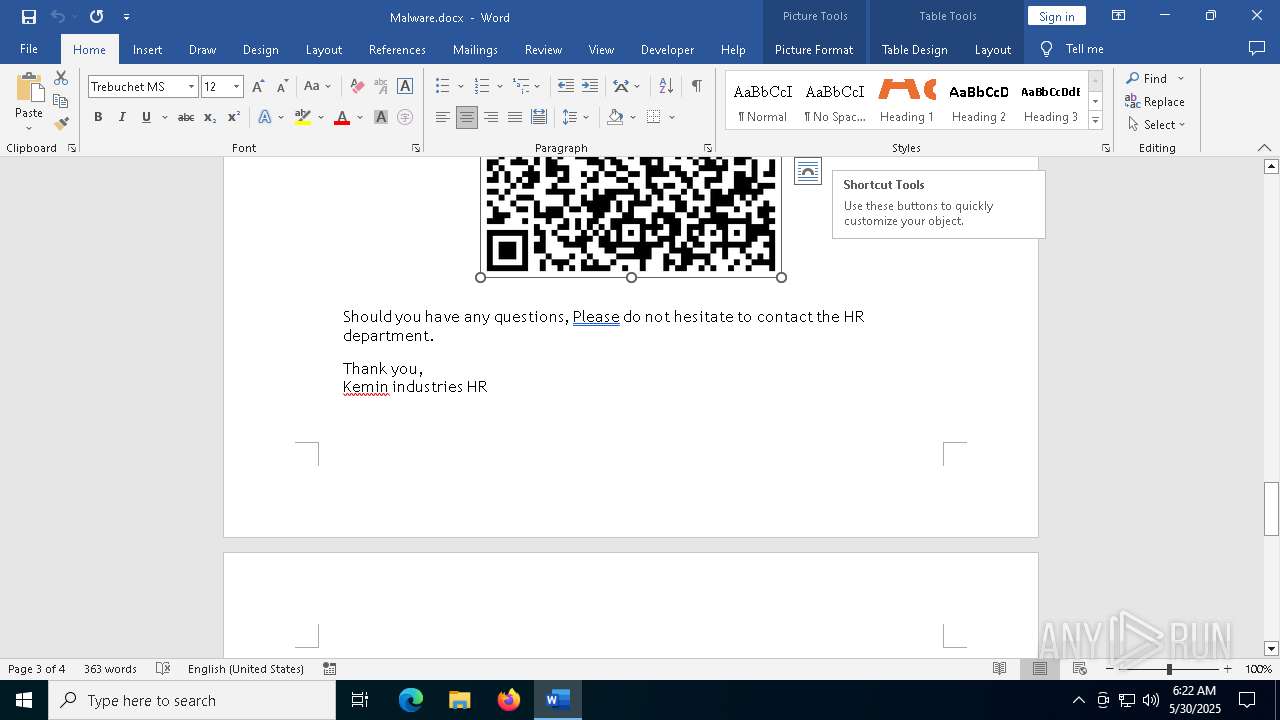
Task: Sort paragraph content icon
Action: pos(666,87)
